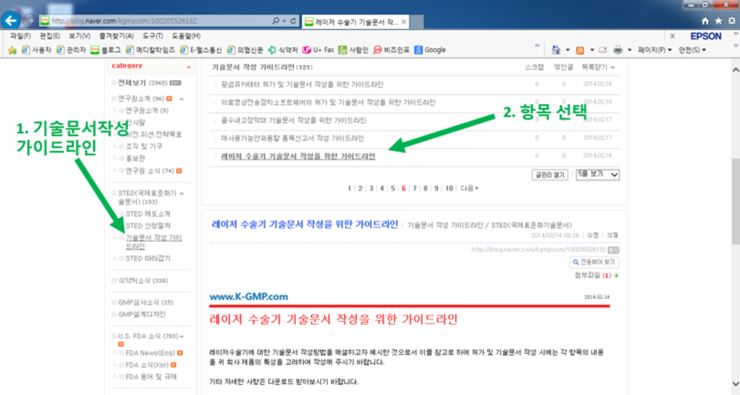Screen dimensions: 740x395
Task: Open the 비즈인포 bookmark
Action: click(x=391, y=50)
